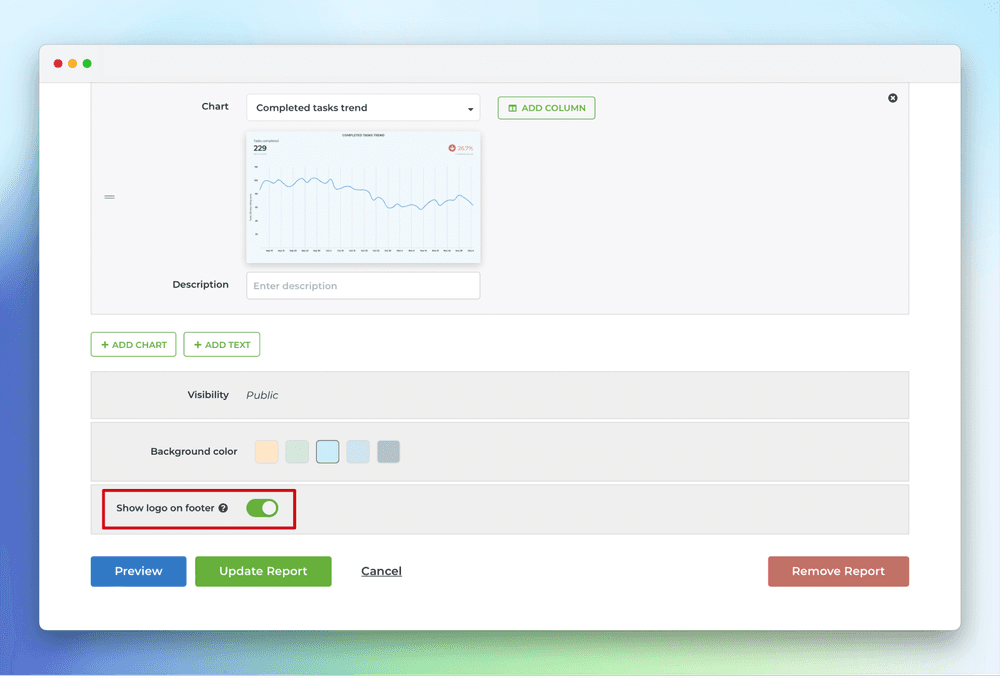
Task: Pick the gray background color swatch
Action: click(x=388, y=451)
